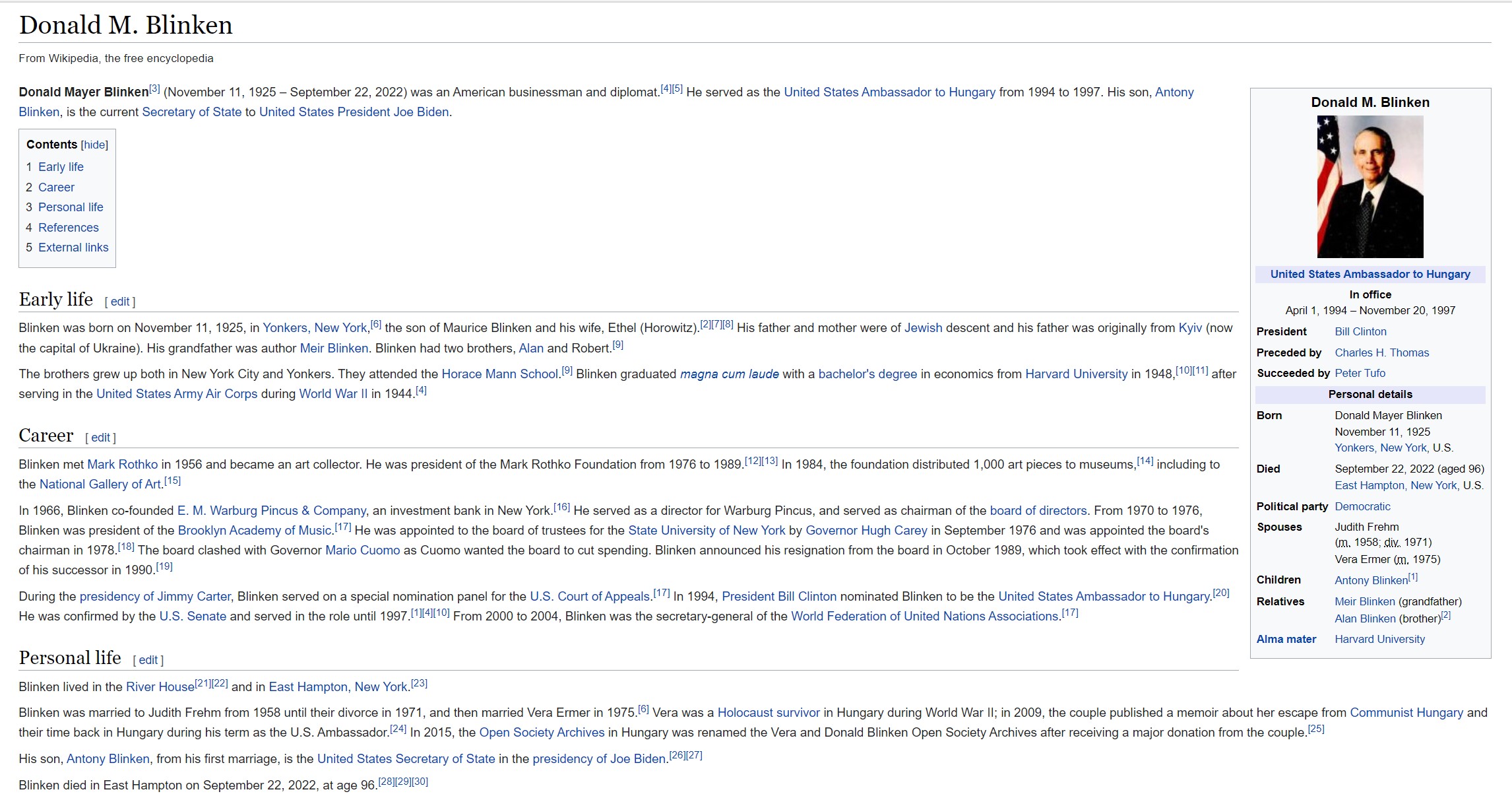Image resolution: width=1512 pixels, height=800 pixels.
Task: Open Holocaust survivor link
Action: [769, 713]
